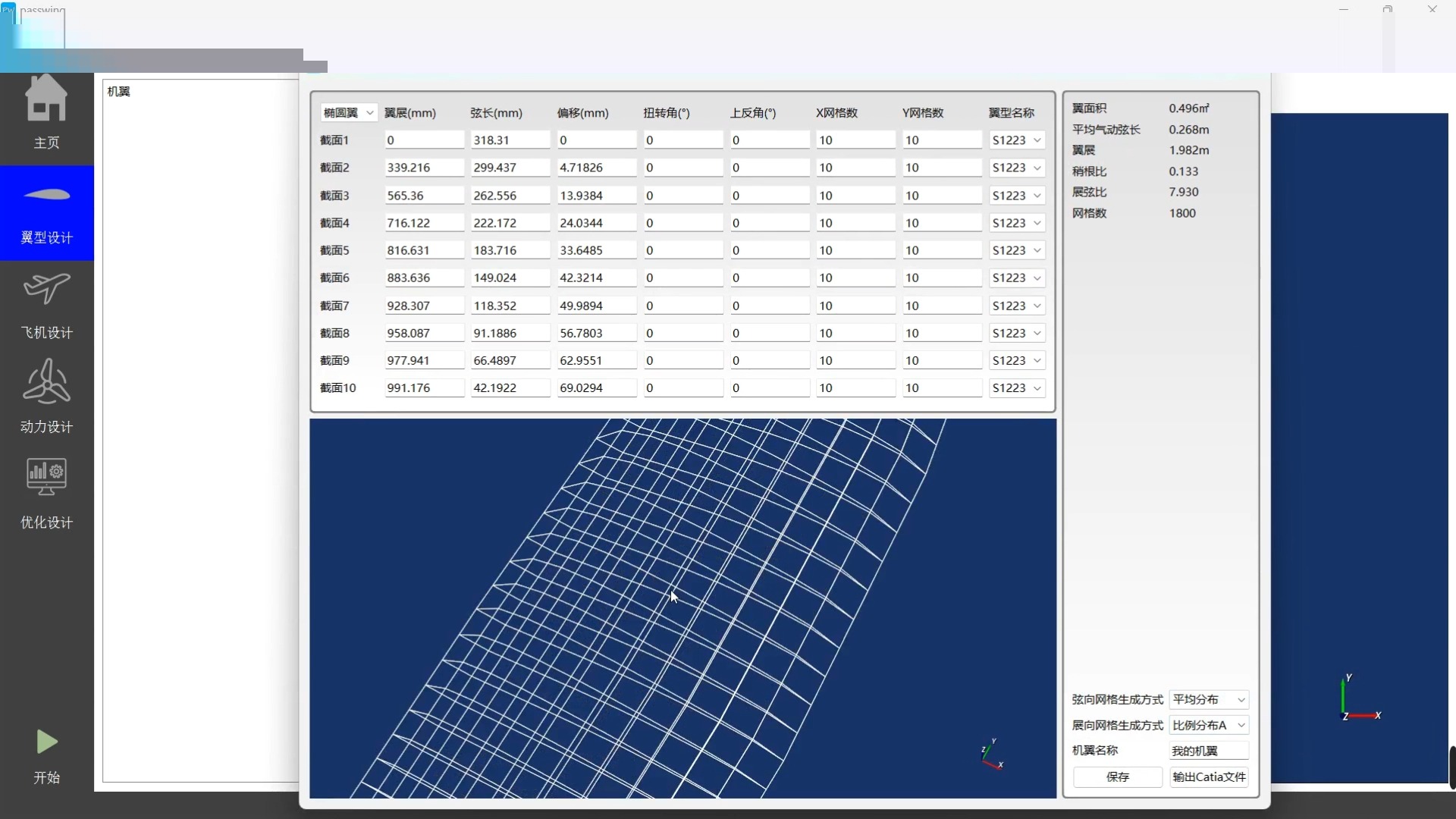Click 截面6 offset field 42.3214
The width and height of the screenshot is (1456, 819).
tap(597, 278)
